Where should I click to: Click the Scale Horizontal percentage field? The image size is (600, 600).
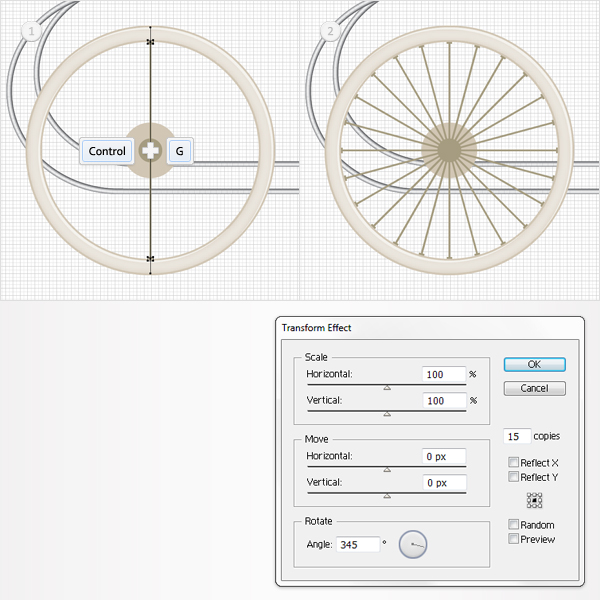[x=444, y=374]
